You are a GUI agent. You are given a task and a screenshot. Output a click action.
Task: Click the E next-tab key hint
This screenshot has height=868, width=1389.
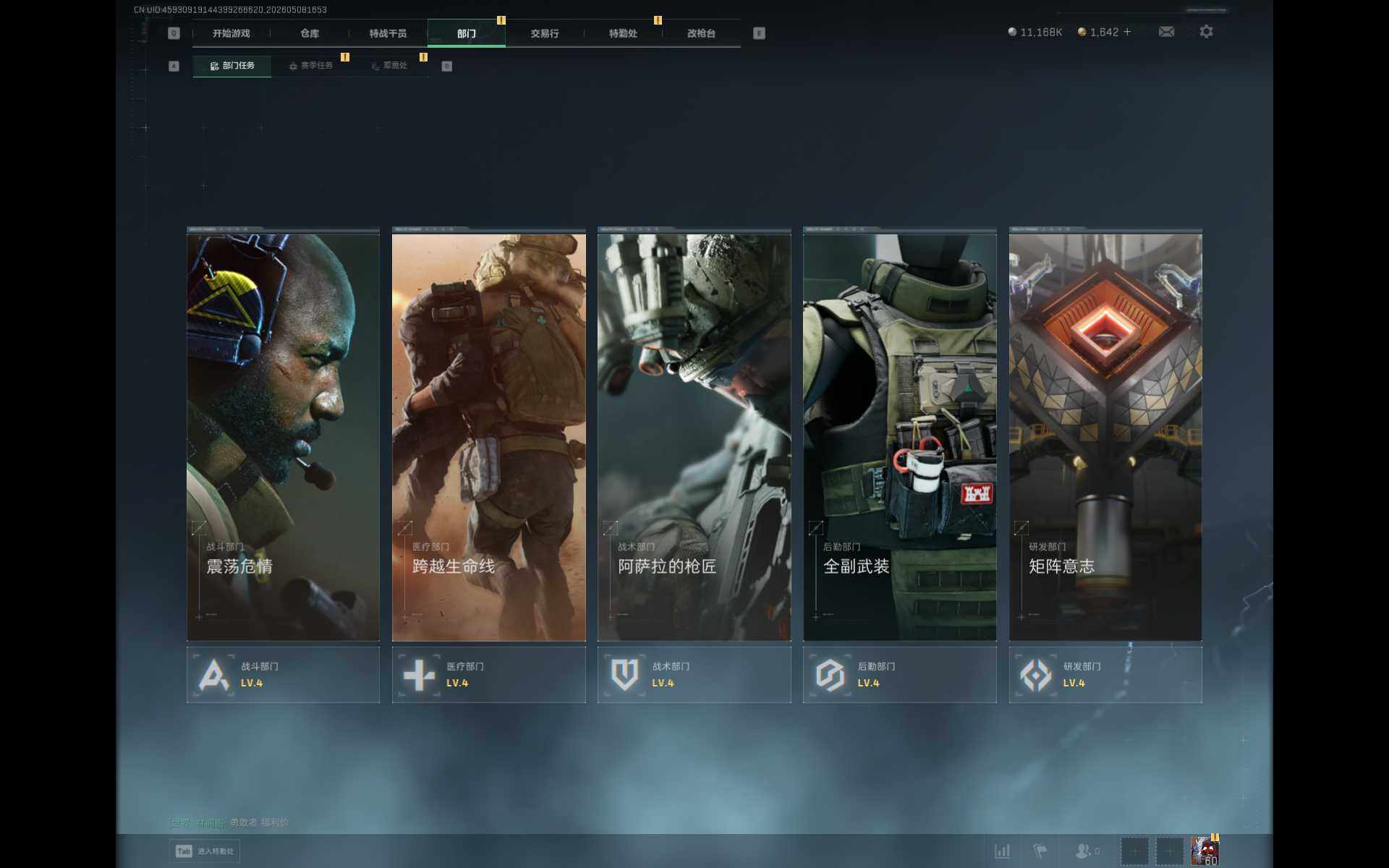(759, 33)
